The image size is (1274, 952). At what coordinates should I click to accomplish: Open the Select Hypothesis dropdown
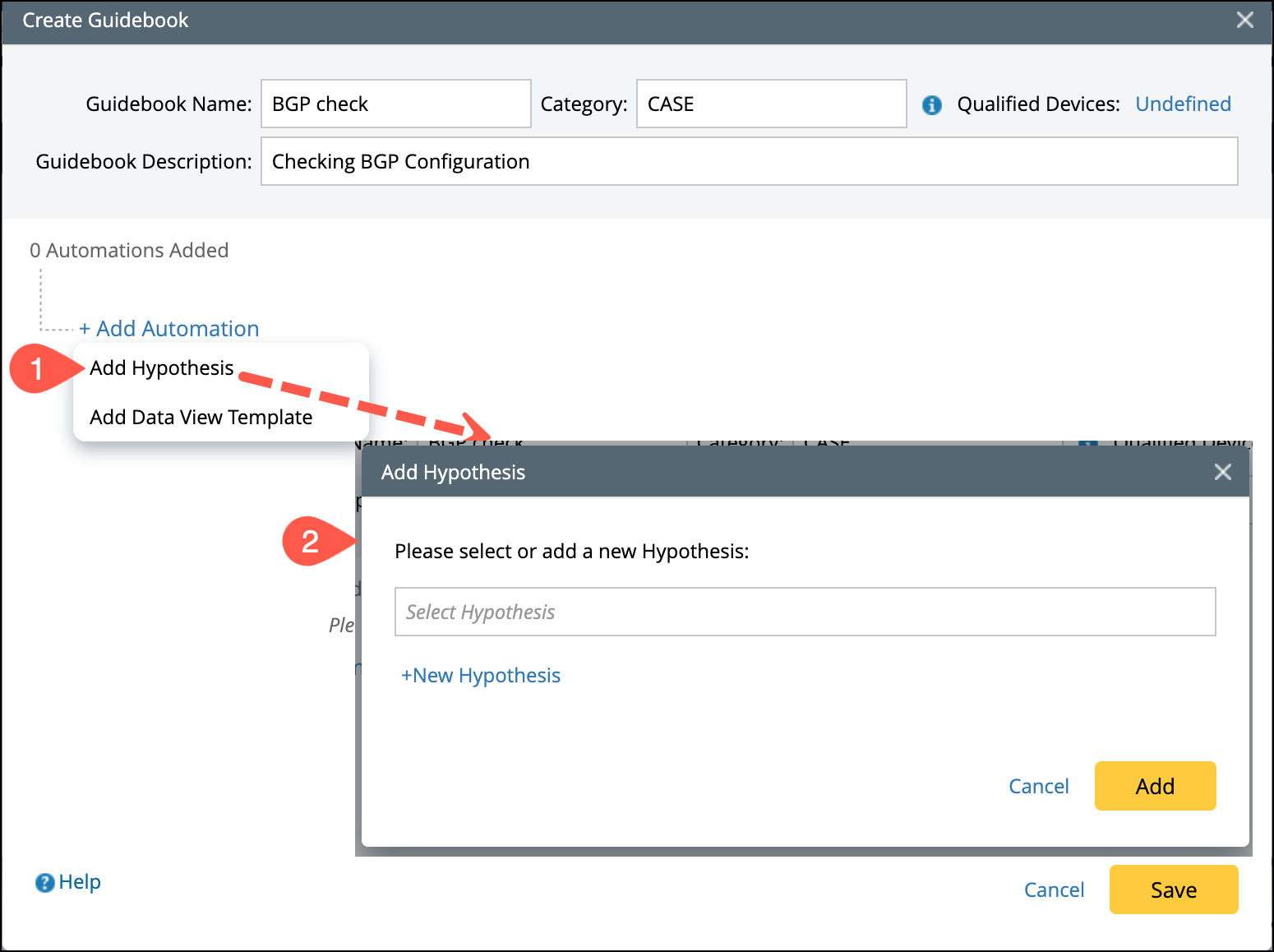pos(805,612)
